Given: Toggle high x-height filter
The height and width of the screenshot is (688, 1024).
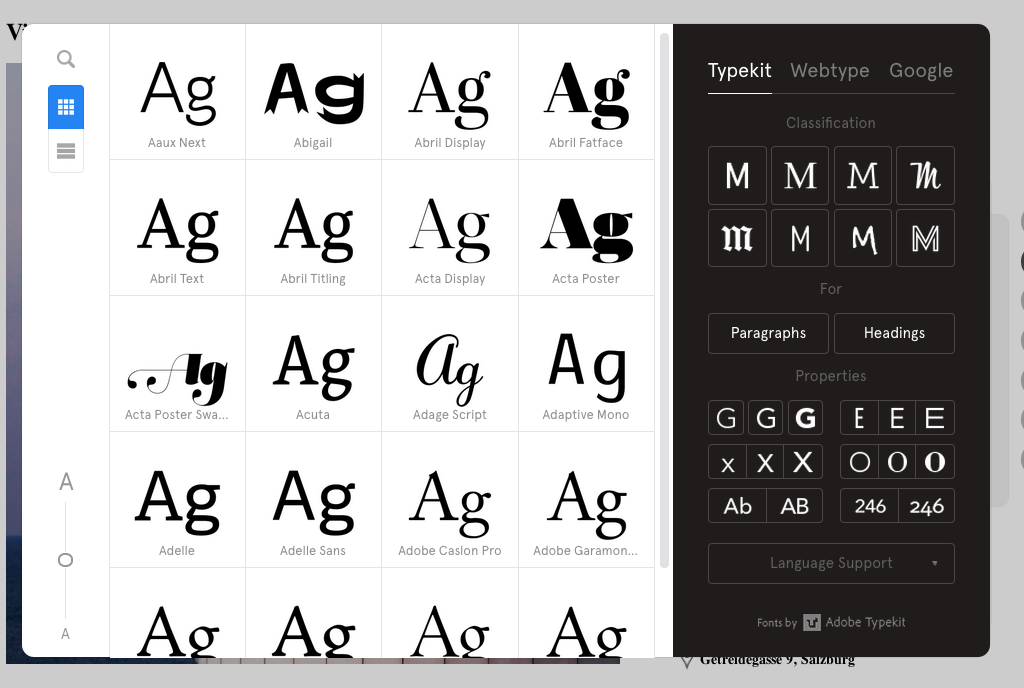Looking at the screenshot, I should (x=803, y=462).
